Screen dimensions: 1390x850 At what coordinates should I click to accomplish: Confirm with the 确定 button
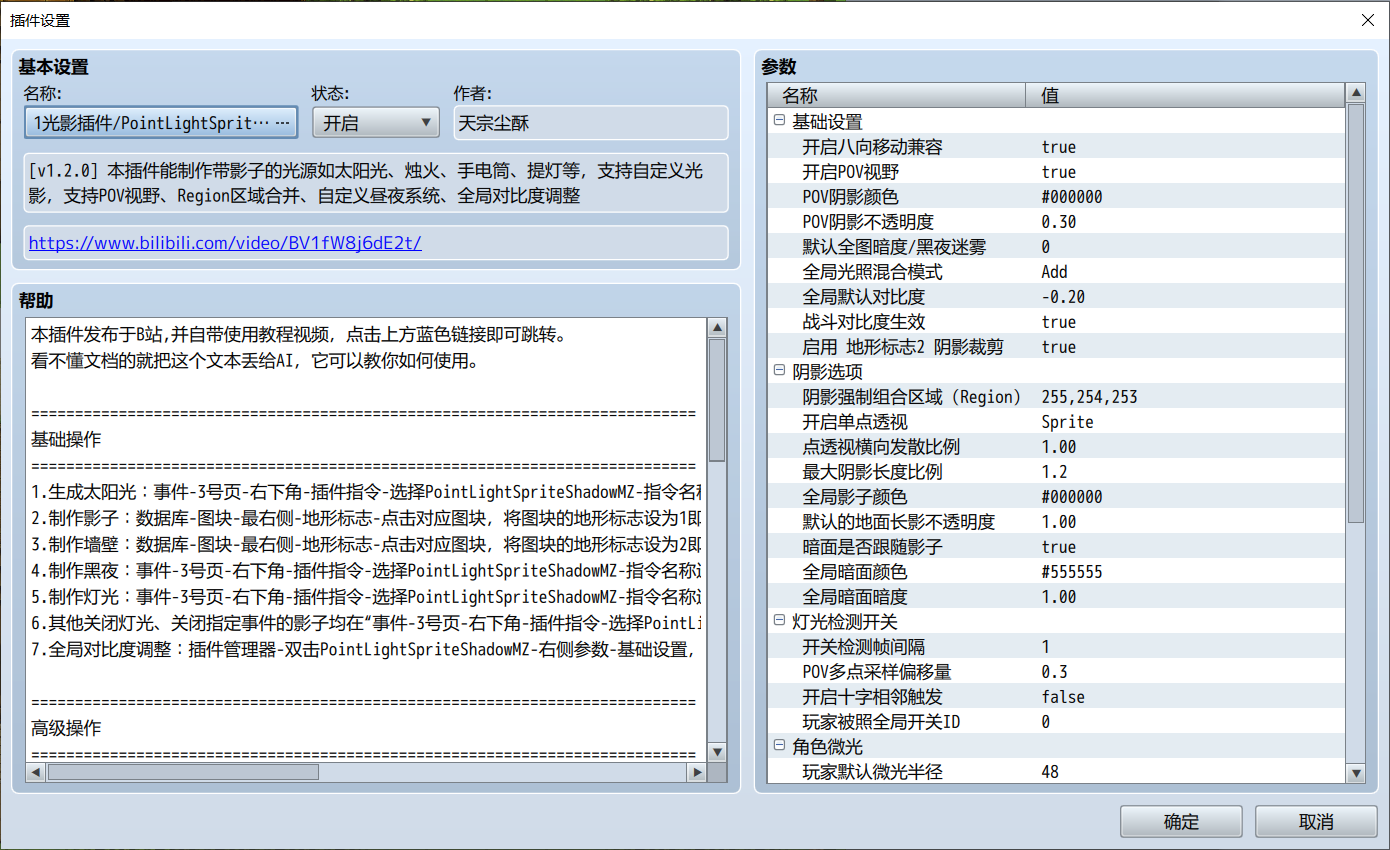point(1181,822)
